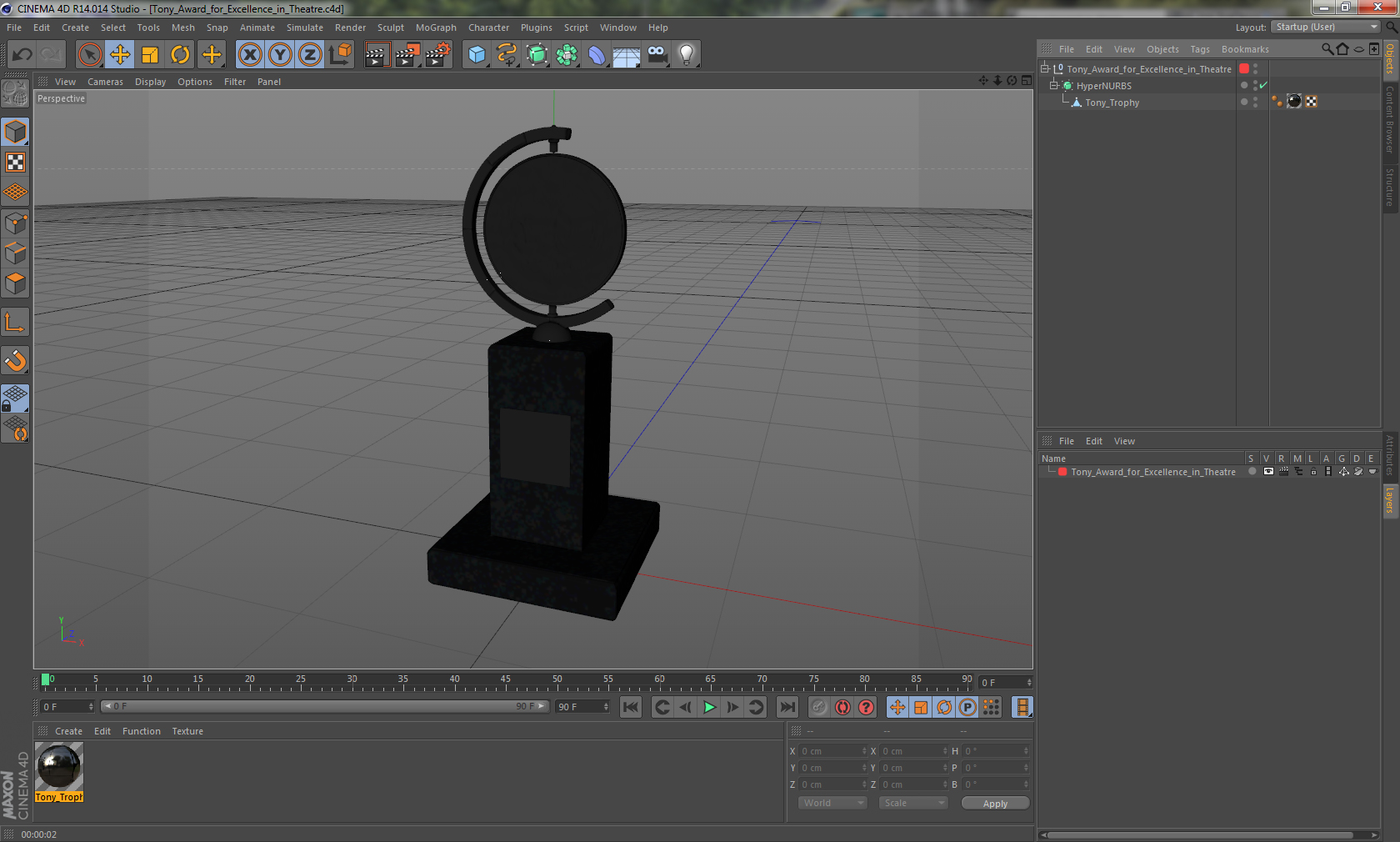Play the animation forward
The height and width of the screenshot is (842, 1400).
pyautogui.click(x=709, y=707)
